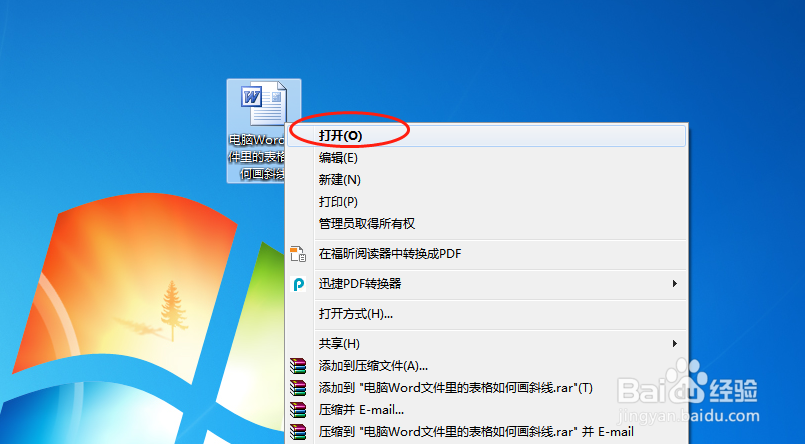Open 迅捷PDF转换器 submenu entry
Viewport: 805px width, 444px height.
pos(486,283)
